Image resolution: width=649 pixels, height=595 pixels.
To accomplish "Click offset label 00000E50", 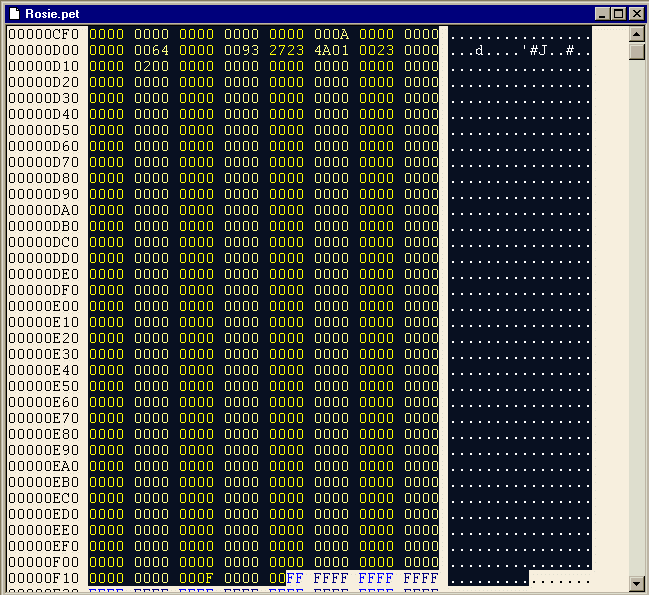I will coord(43,386).
